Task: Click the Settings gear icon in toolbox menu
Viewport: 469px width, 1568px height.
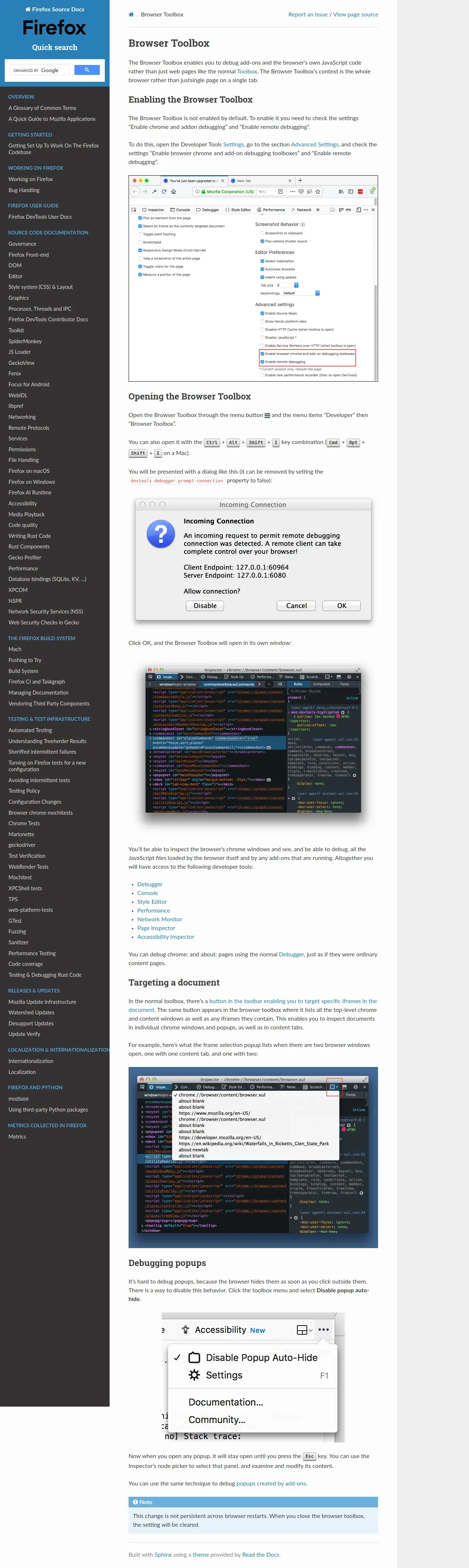Action: click(194, 1375)
